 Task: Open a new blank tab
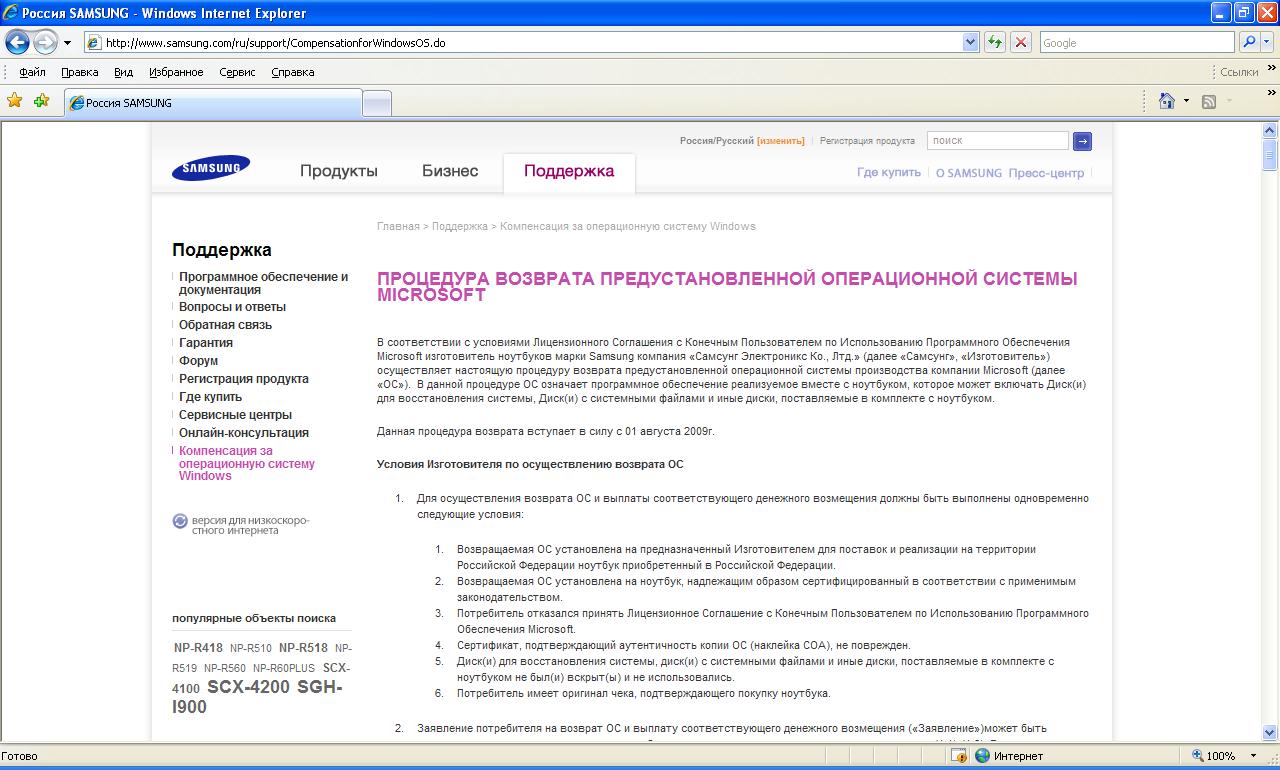tap(376, 104)
